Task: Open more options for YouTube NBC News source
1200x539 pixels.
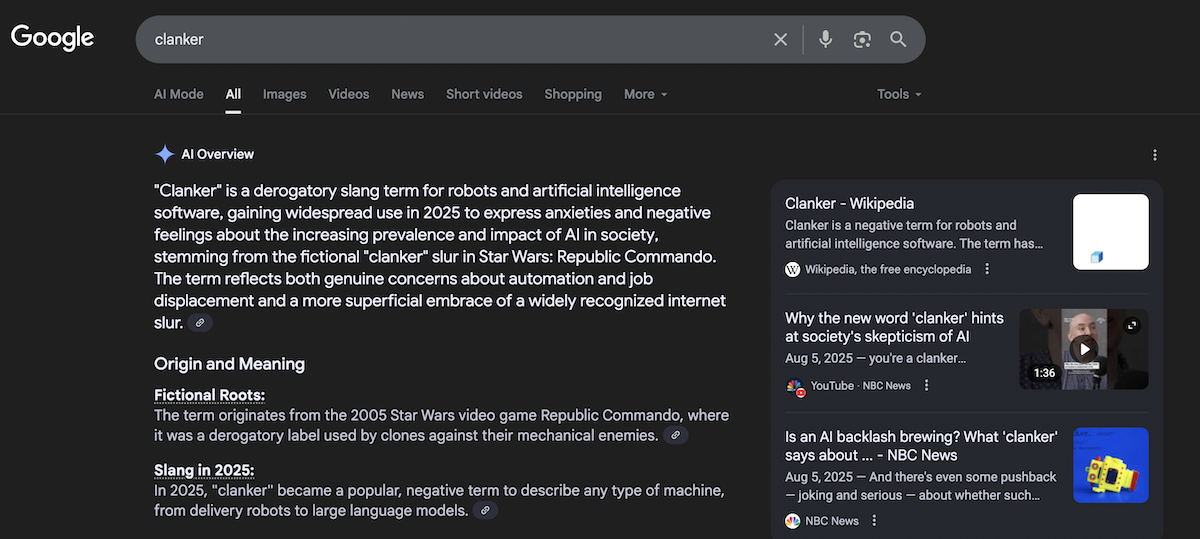Action: pyautogui.click(x=926, y=386)
